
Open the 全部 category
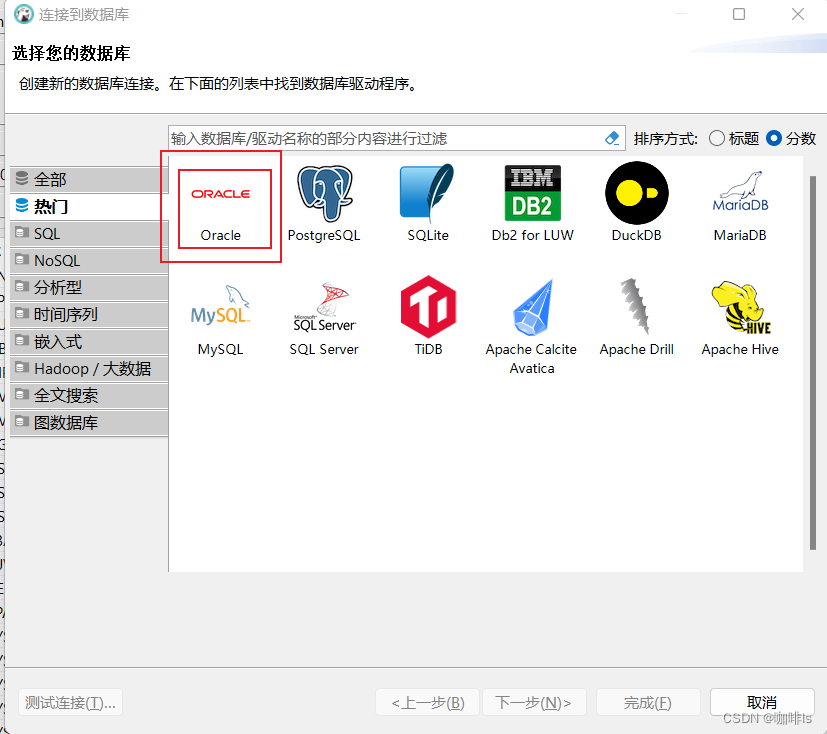click(x=89, y=179)
